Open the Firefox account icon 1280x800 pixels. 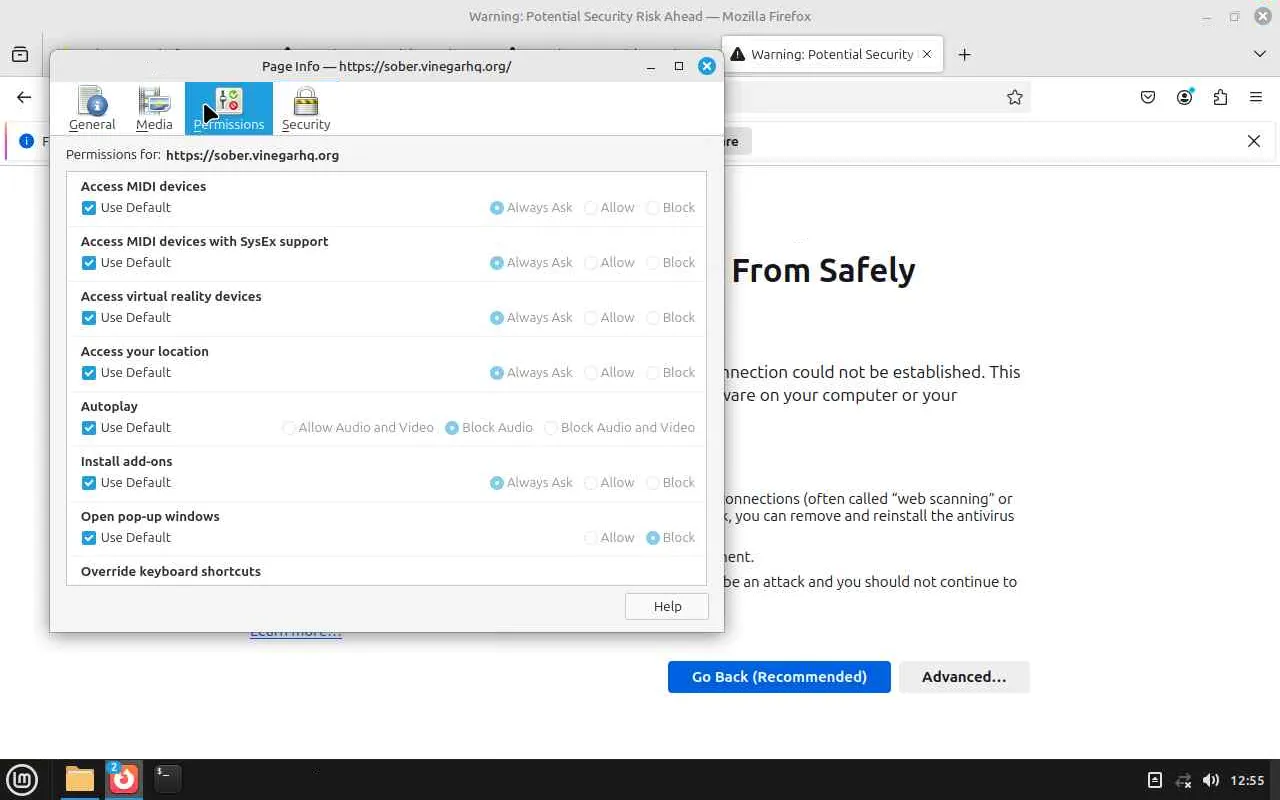1184,97
